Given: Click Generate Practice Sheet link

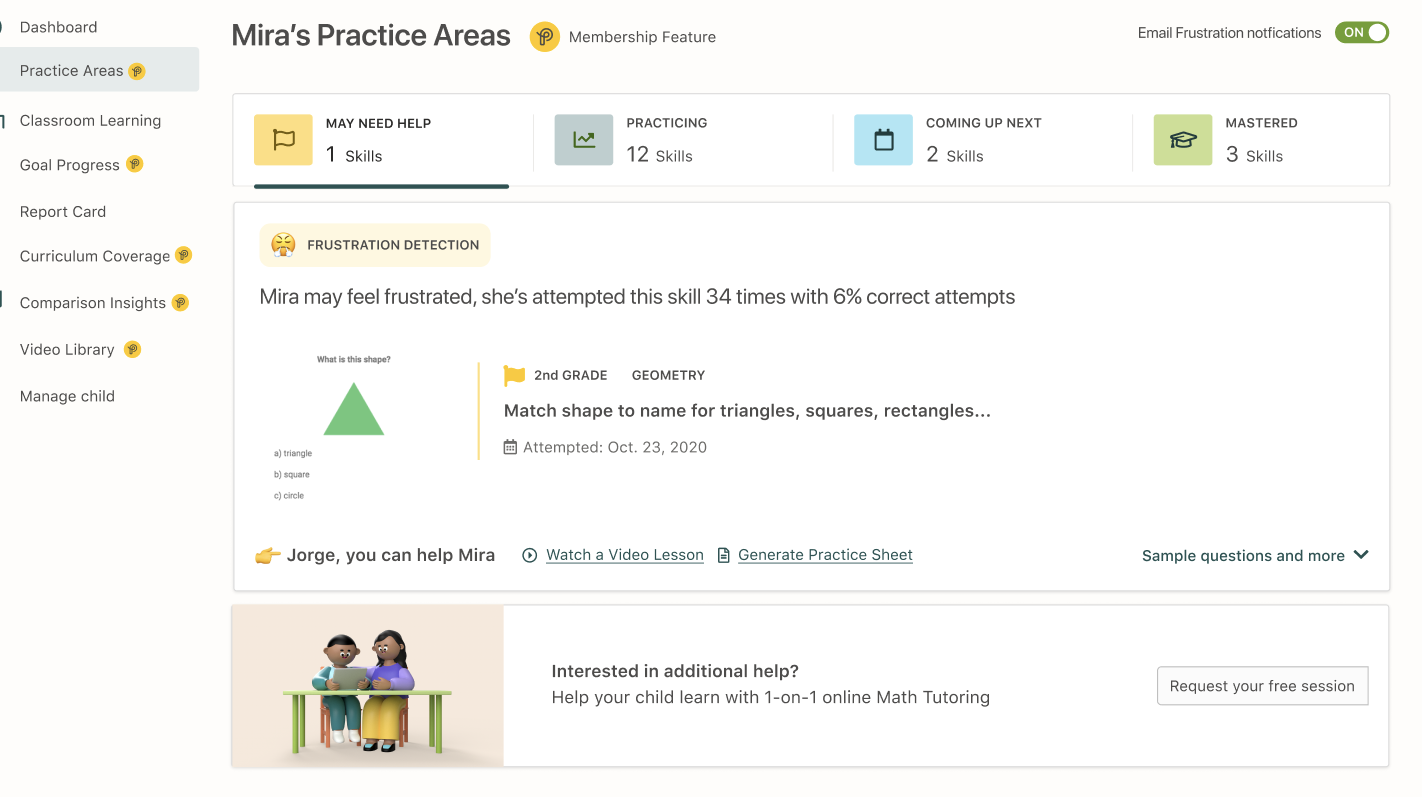Looking at the screenshot, I should pyautogui.click(x=825, y=555).
